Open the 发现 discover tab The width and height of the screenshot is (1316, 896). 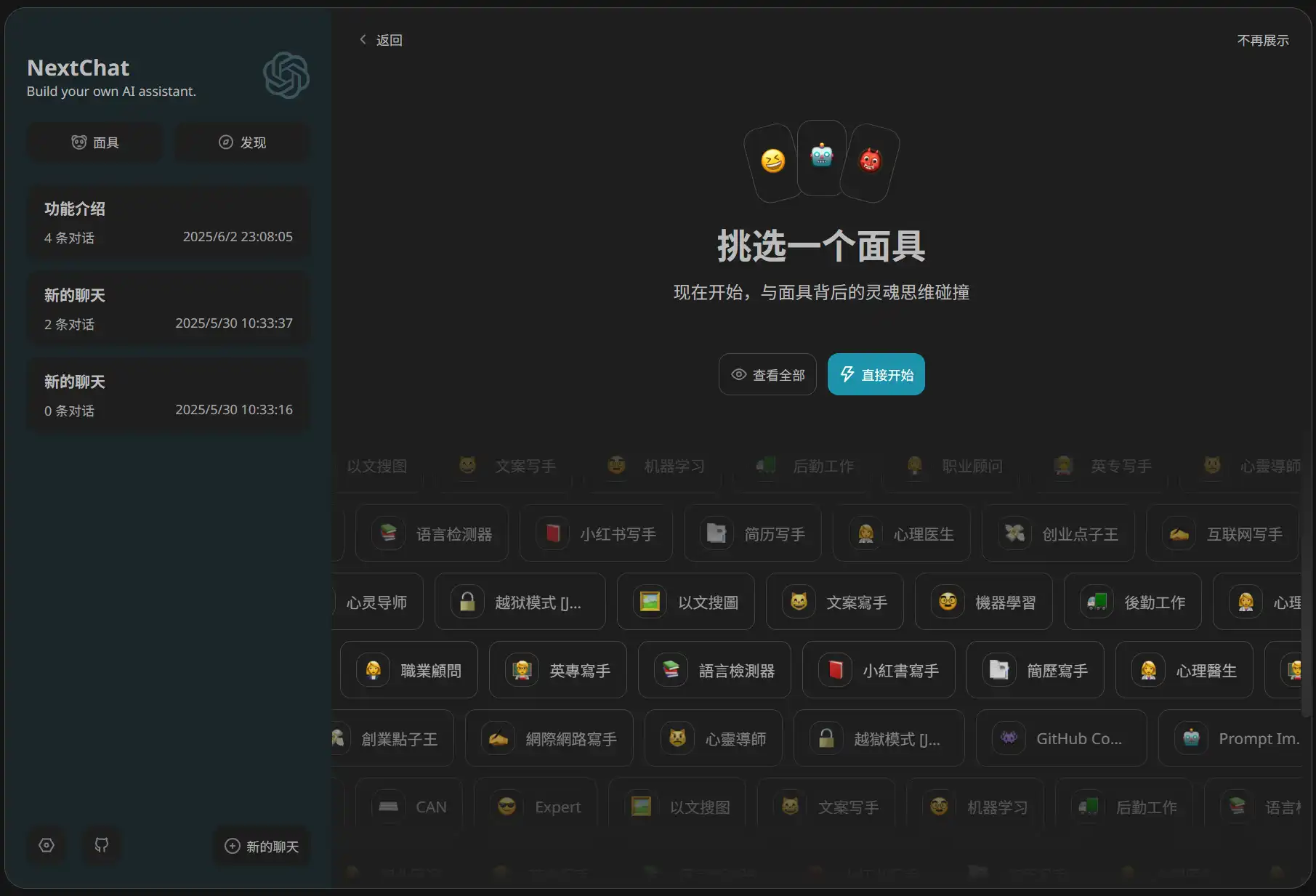[243, 142]
